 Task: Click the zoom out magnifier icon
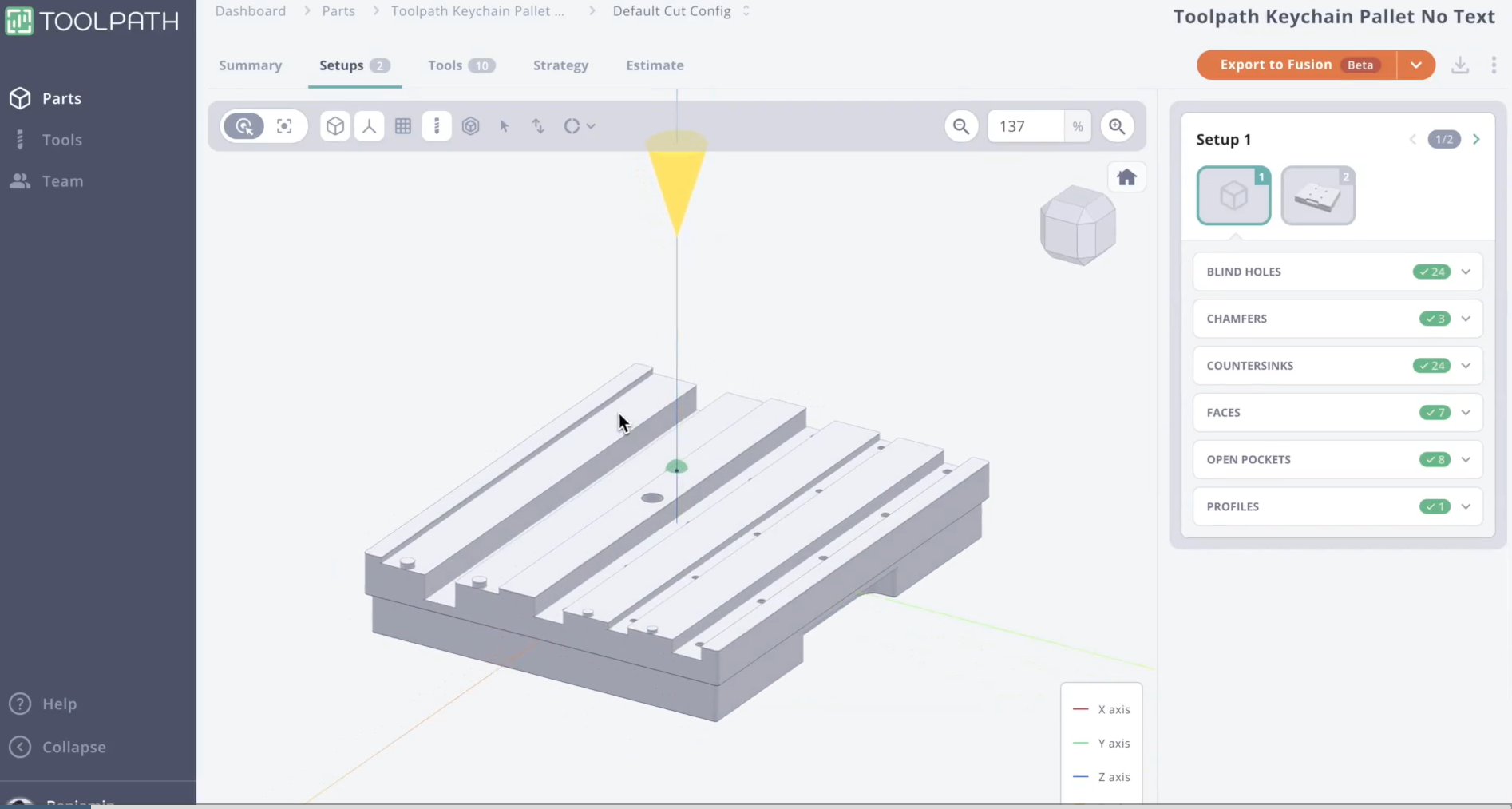click(962, 126)
